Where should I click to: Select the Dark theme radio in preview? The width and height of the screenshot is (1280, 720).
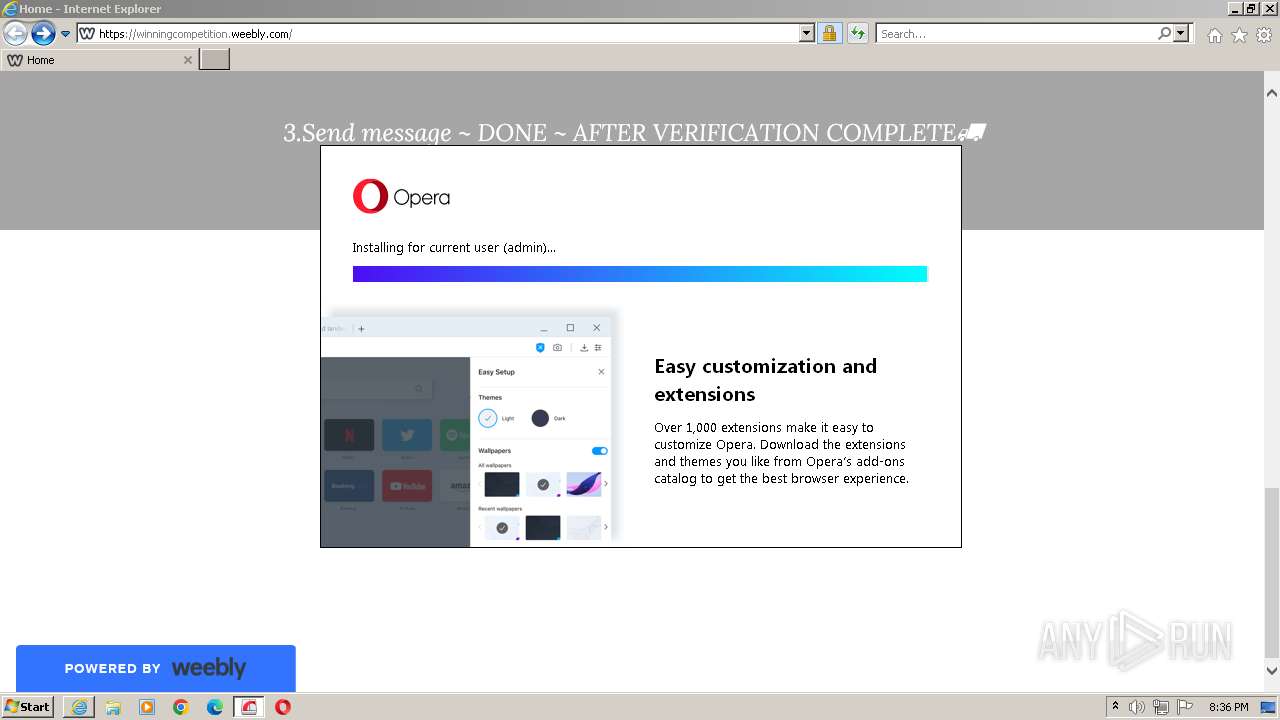[x=540, y=418]
